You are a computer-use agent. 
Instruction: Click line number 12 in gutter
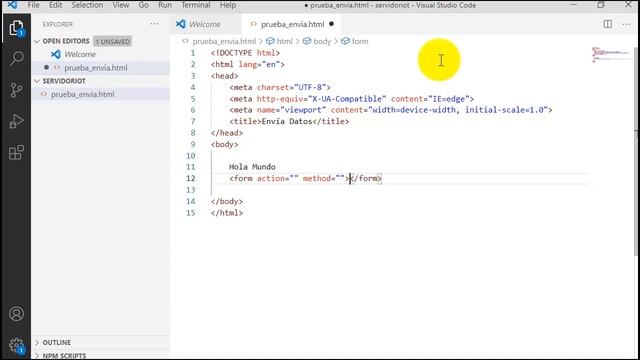(x=191, y=178)
